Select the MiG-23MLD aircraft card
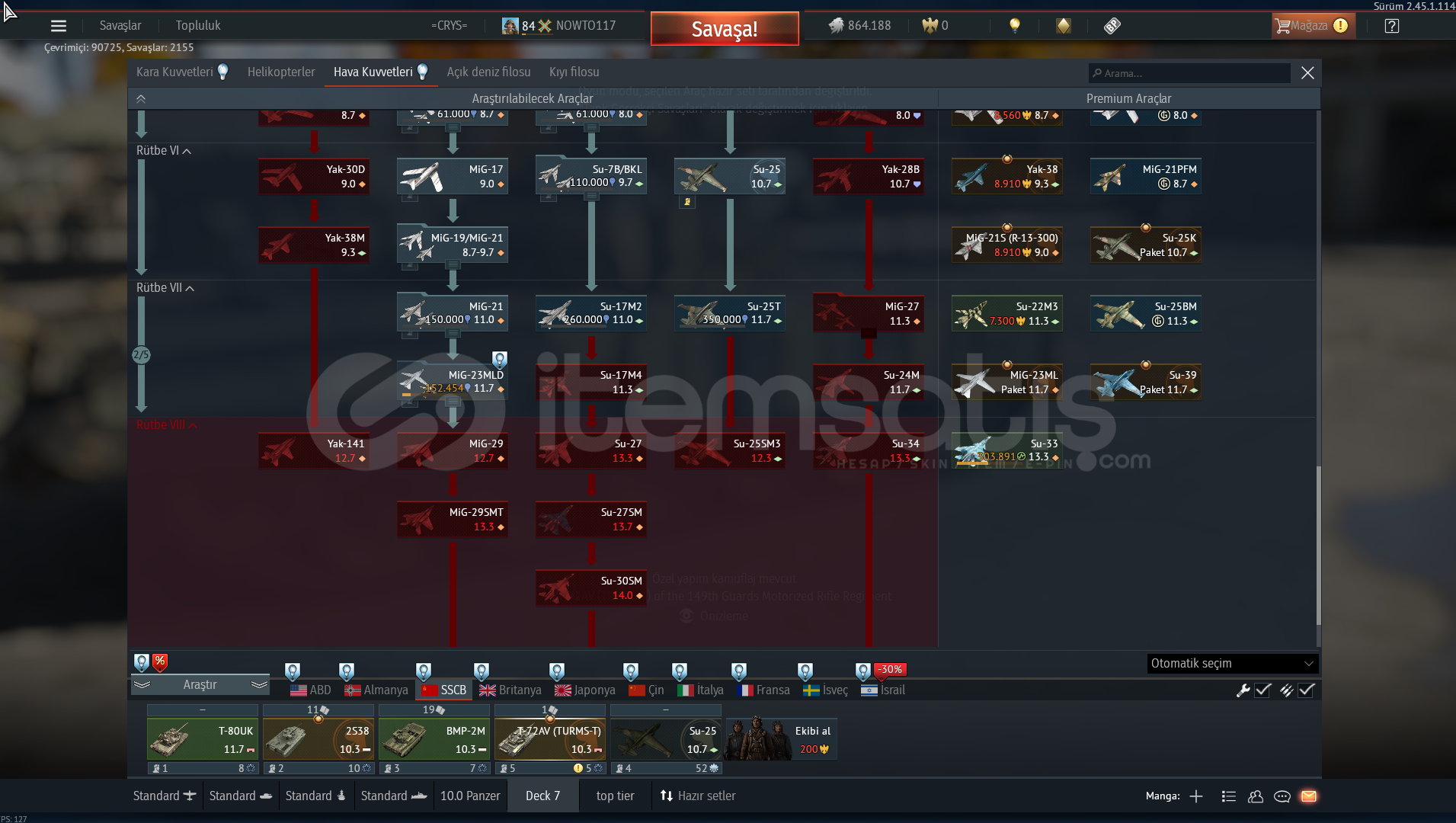The height and width of the screenshot is (823, 1456). (x=453, y=382)
